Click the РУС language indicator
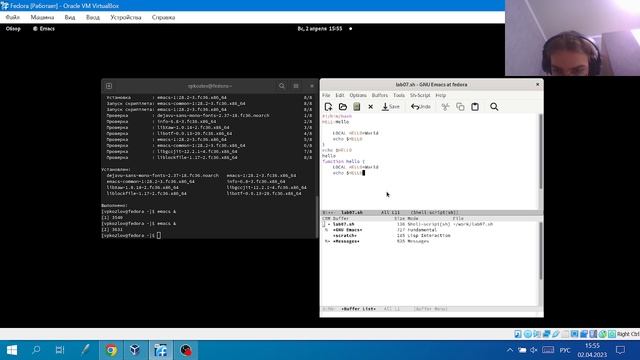This screenshot has width=640, height=360. [565, 350]
